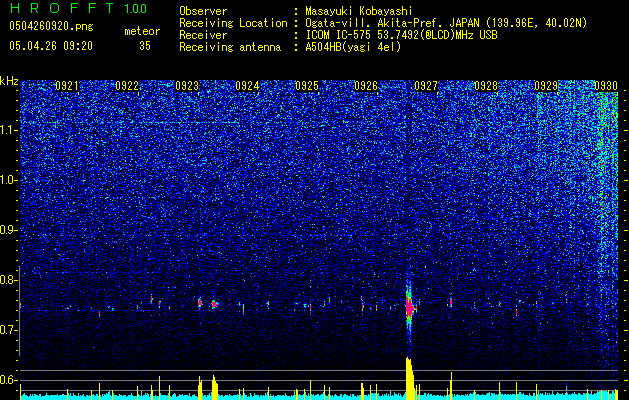Screen dimensions: 629x400
Task: Select observer name Masayuki Kobayashi
Action: pos(359,11)
